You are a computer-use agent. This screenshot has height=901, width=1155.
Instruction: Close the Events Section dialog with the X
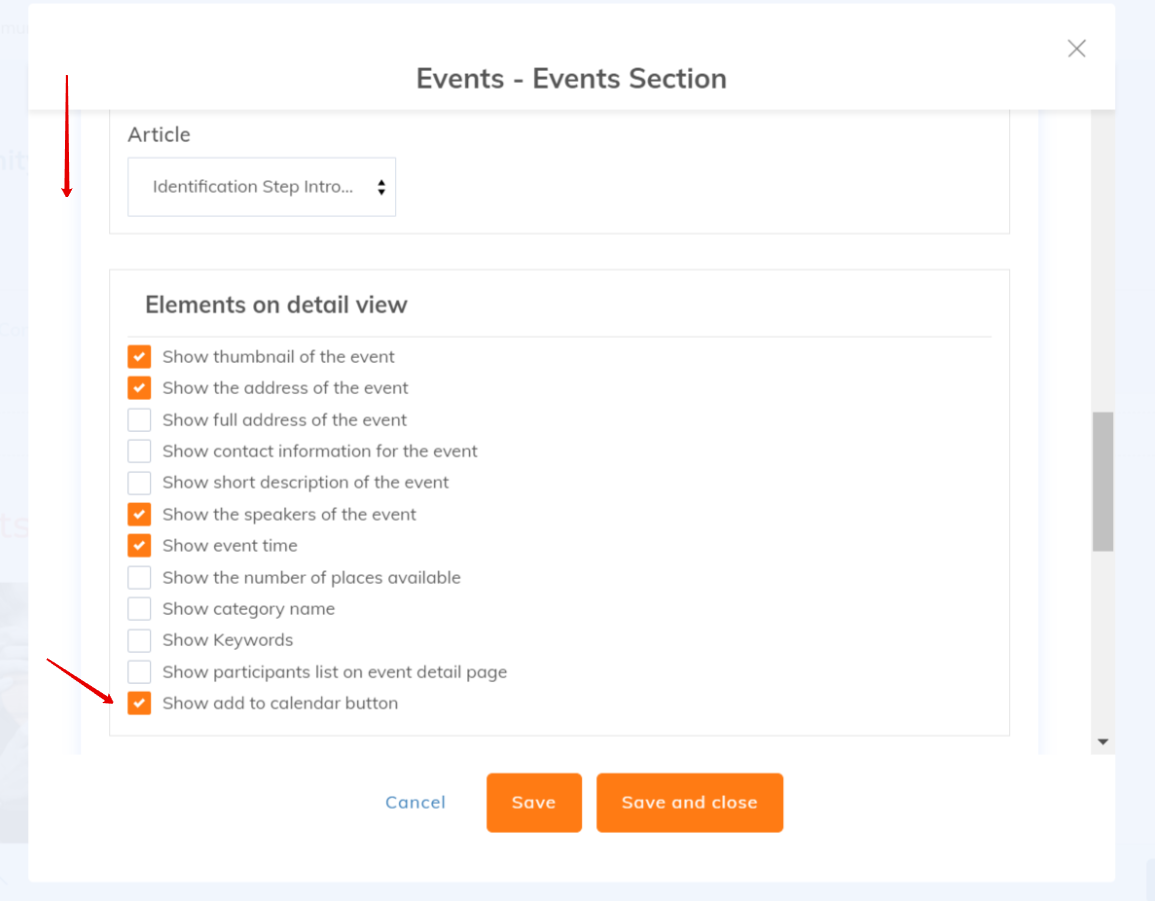(x=1076, y=48)
